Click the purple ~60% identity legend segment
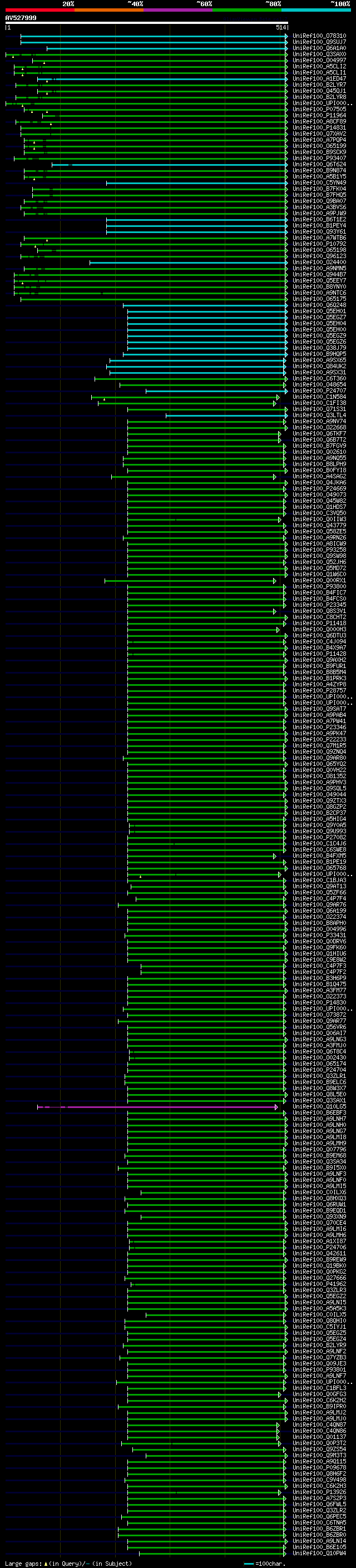 (177, 10)
